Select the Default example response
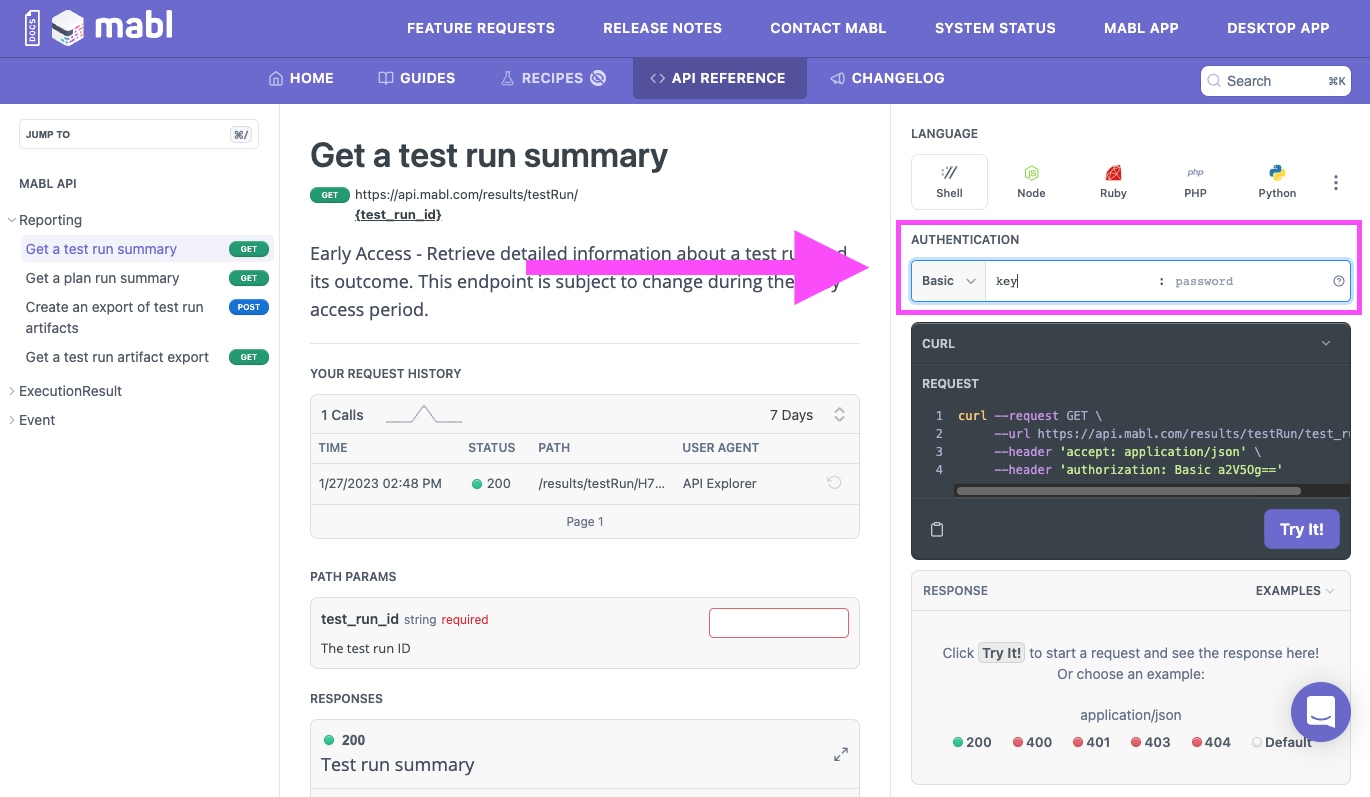 [1281, 742]
